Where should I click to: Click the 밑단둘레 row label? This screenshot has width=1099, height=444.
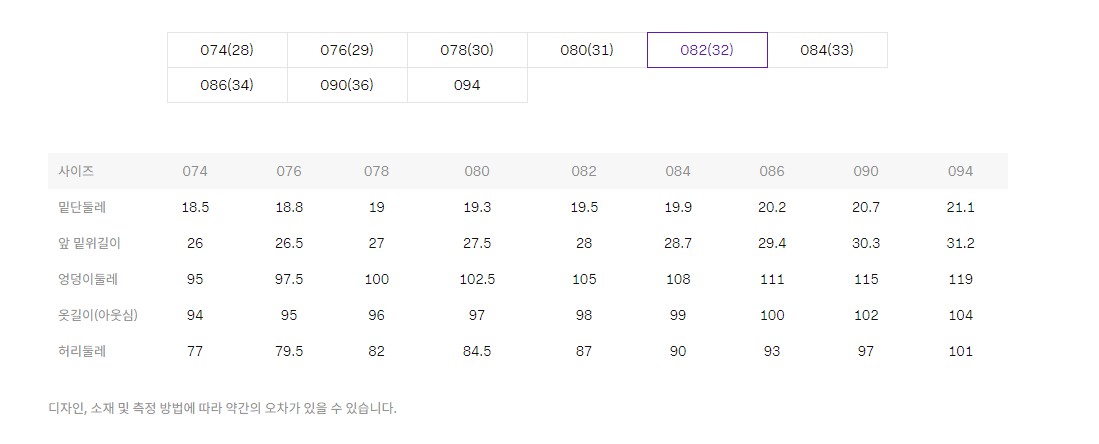point(82,207)
